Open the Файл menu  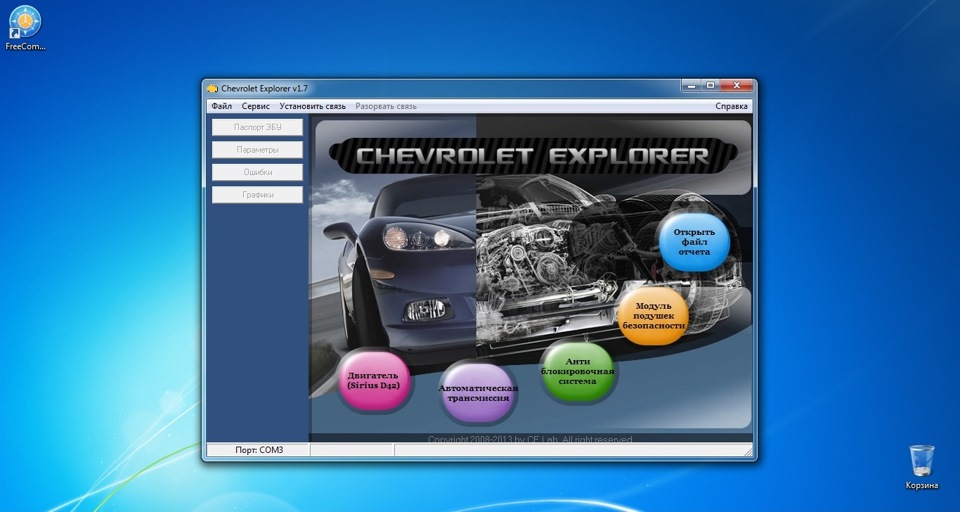click(222, 106)
